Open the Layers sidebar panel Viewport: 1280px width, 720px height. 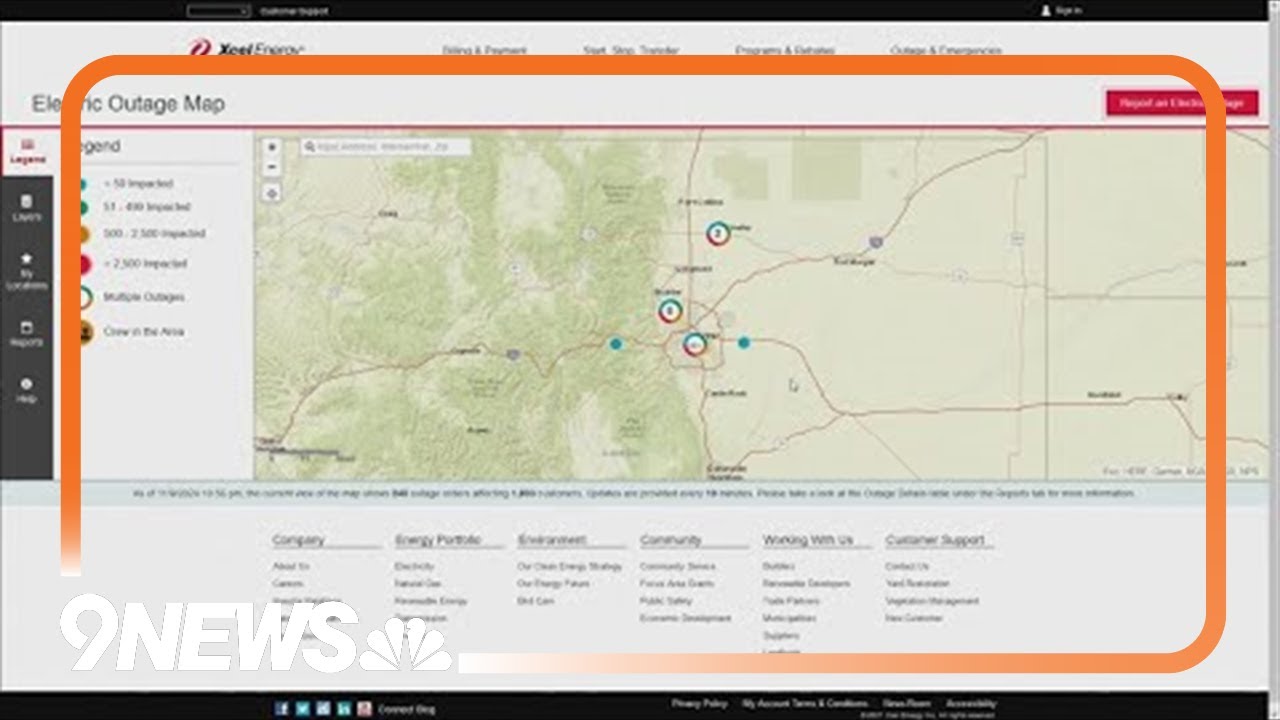[x=27, y=208]
